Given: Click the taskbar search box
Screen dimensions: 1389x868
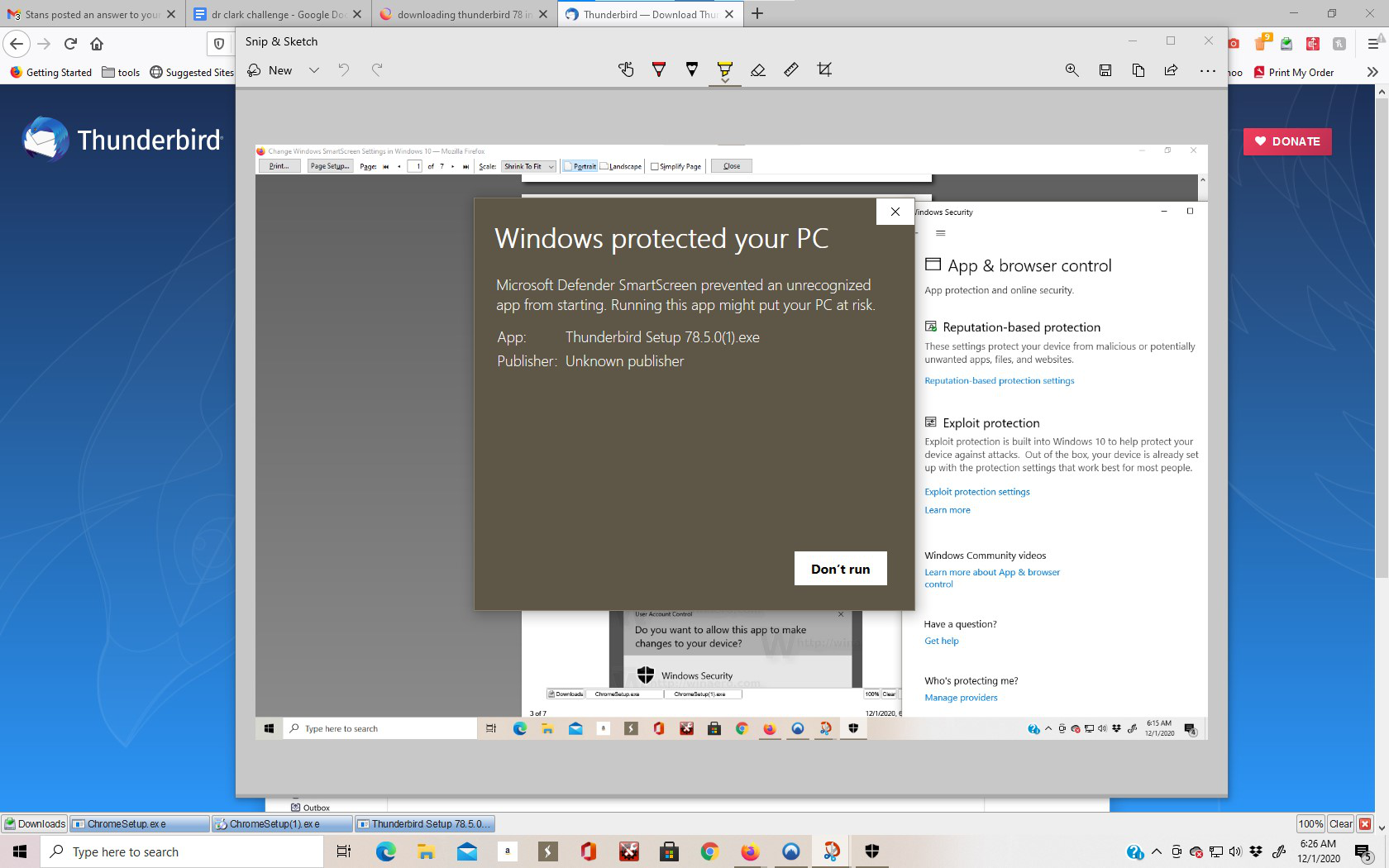Looking at the screenshot, I should pyautogui.click(x=182, y=851).
